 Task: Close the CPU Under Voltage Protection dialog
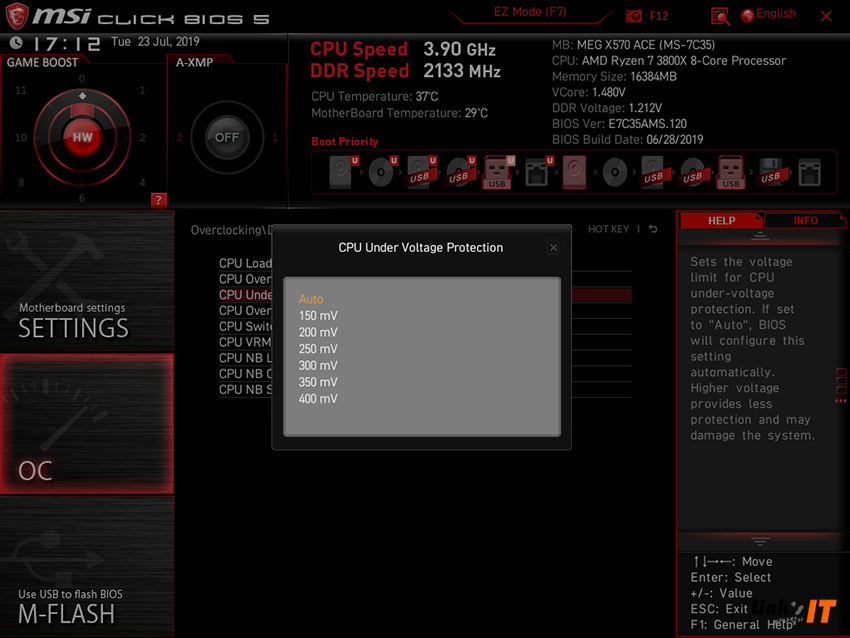[x=553, y=248]
